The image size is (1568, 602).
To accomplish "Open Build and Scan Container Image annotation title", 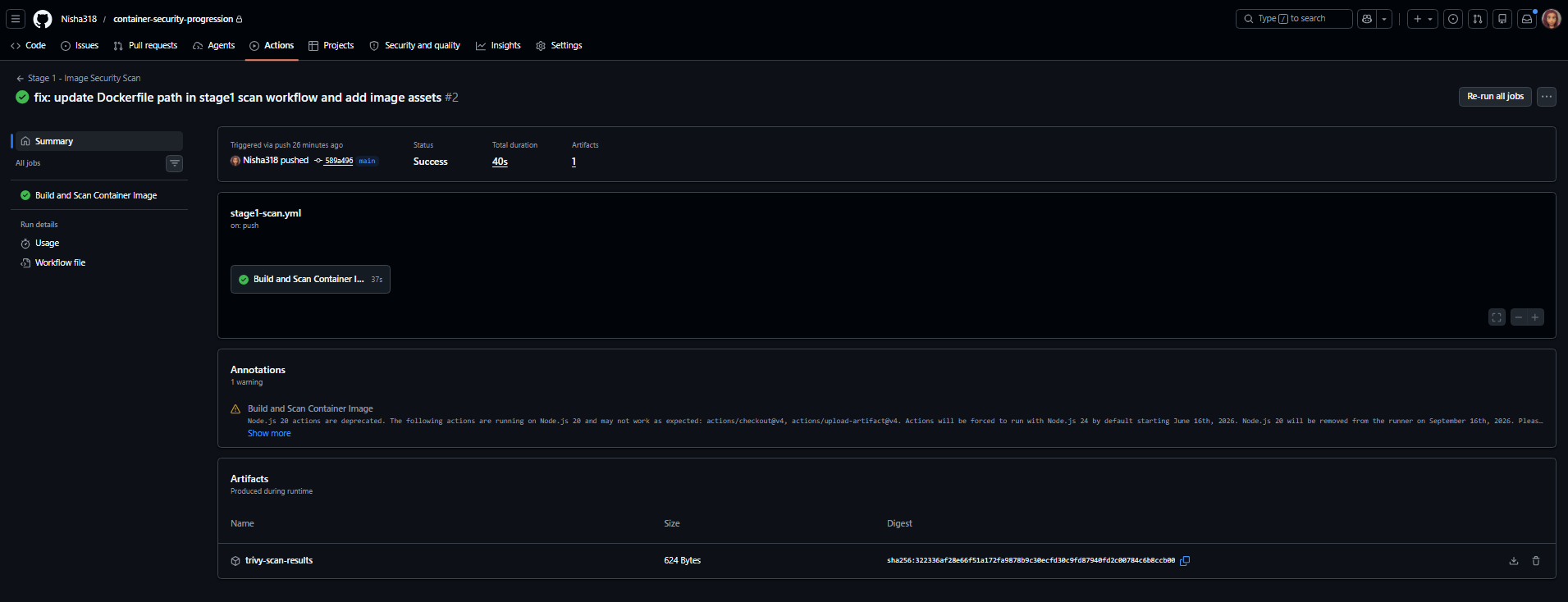I will click(310, 408).
